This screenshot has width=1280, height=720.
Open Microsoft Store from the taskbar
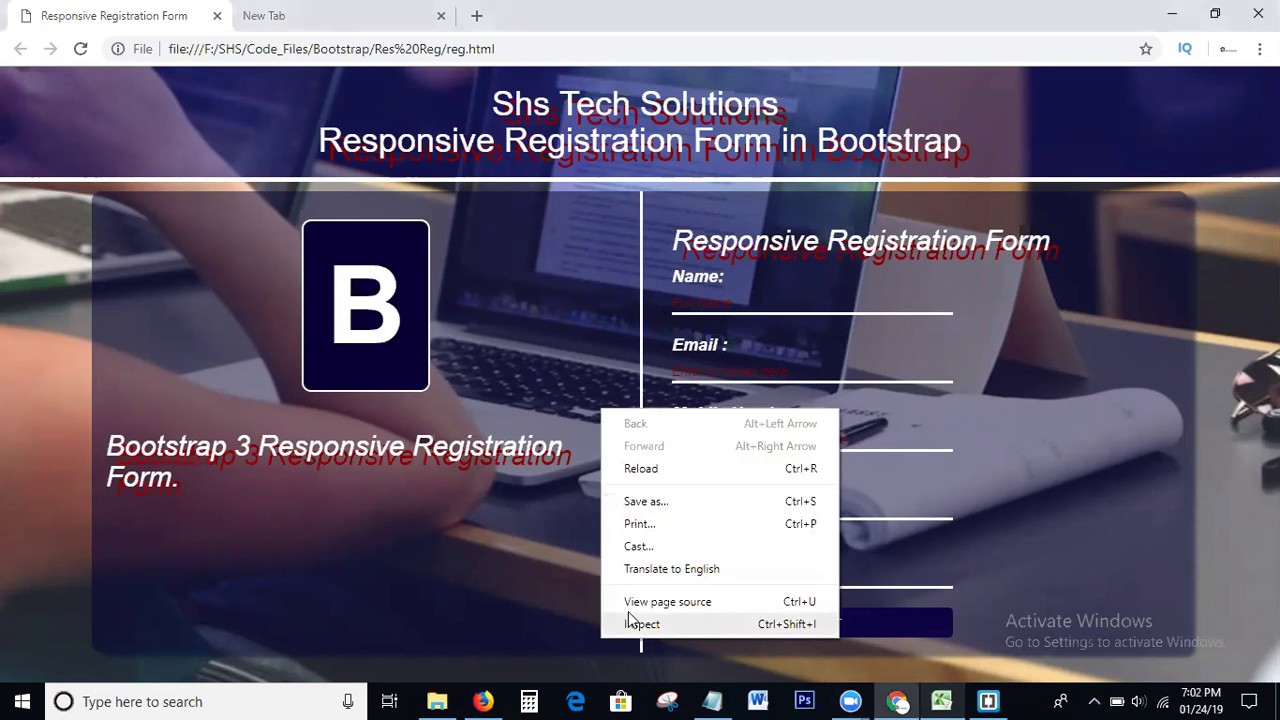coord(621,701)
